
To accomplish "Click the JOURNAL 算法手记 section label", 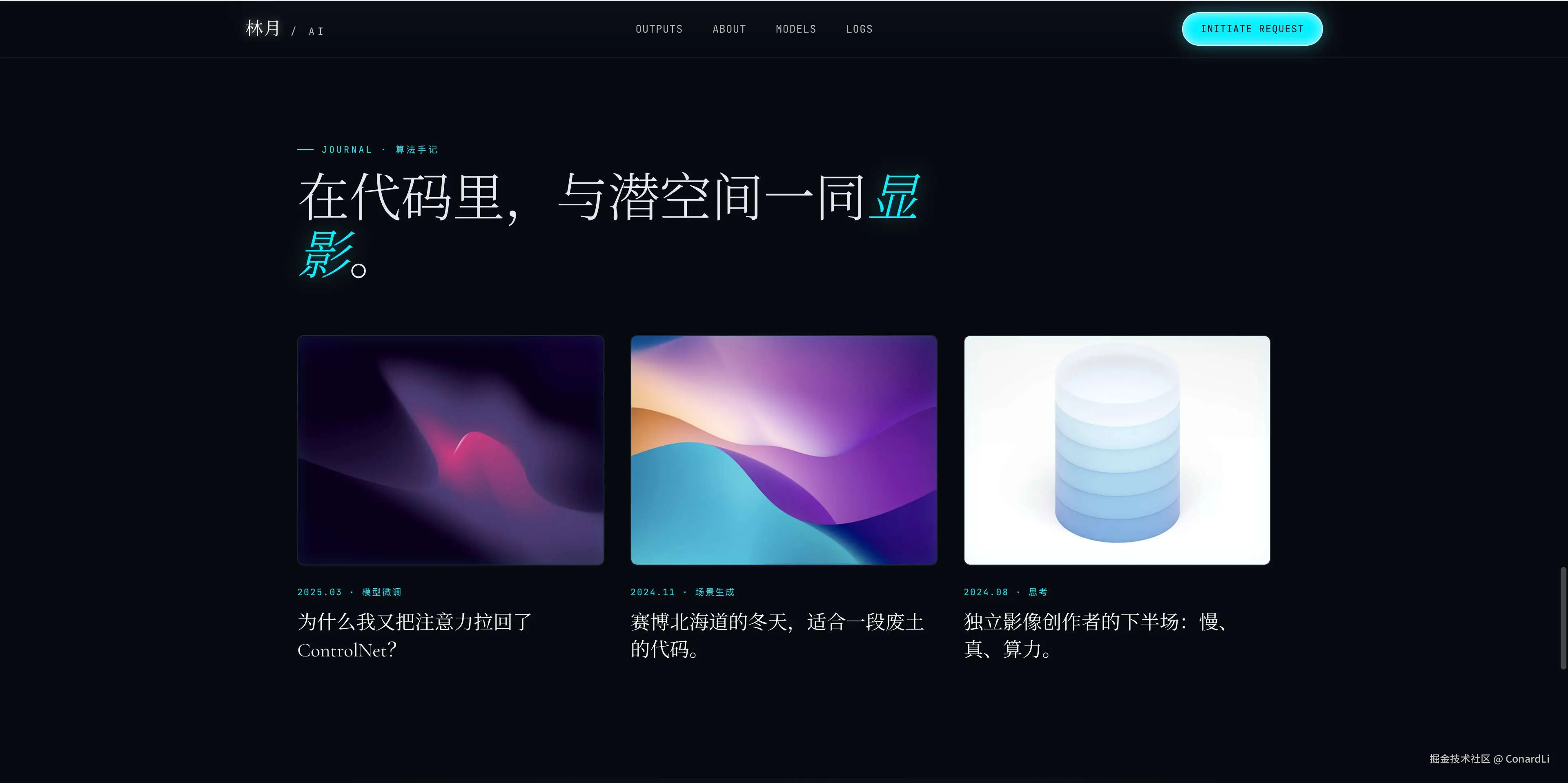I will 367,150.
